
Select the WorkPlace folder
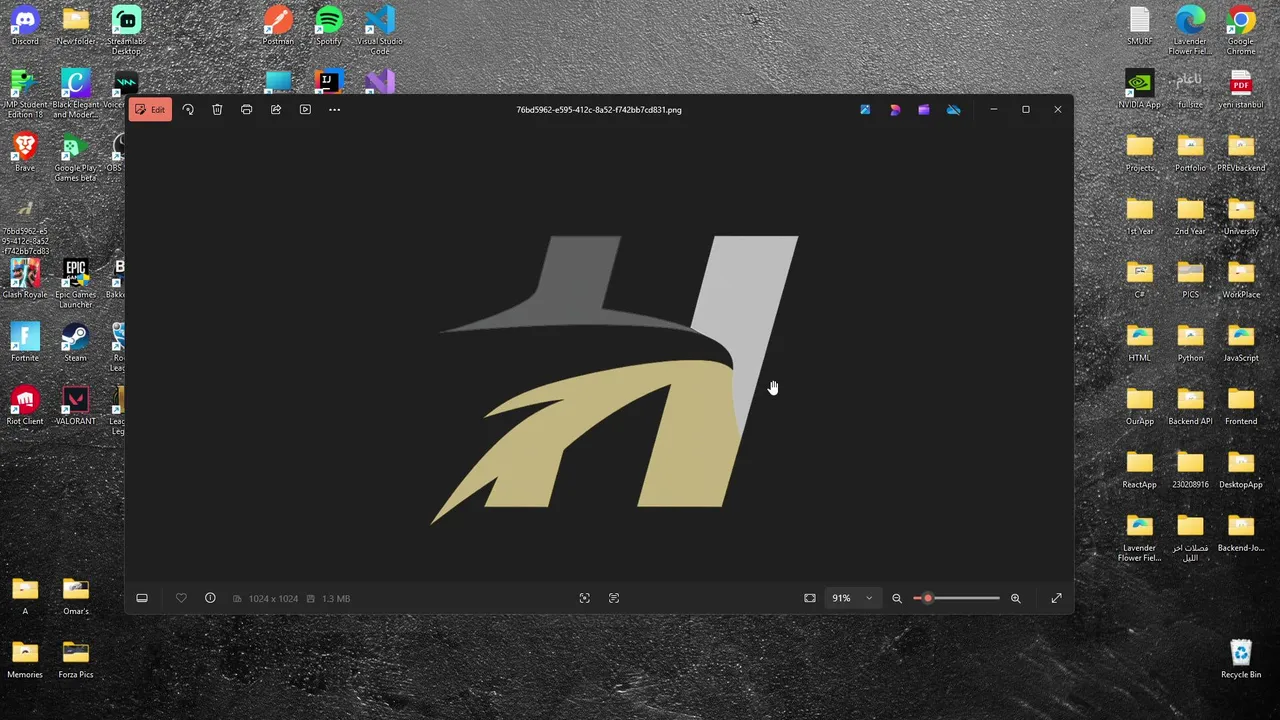click(1241, 279)
